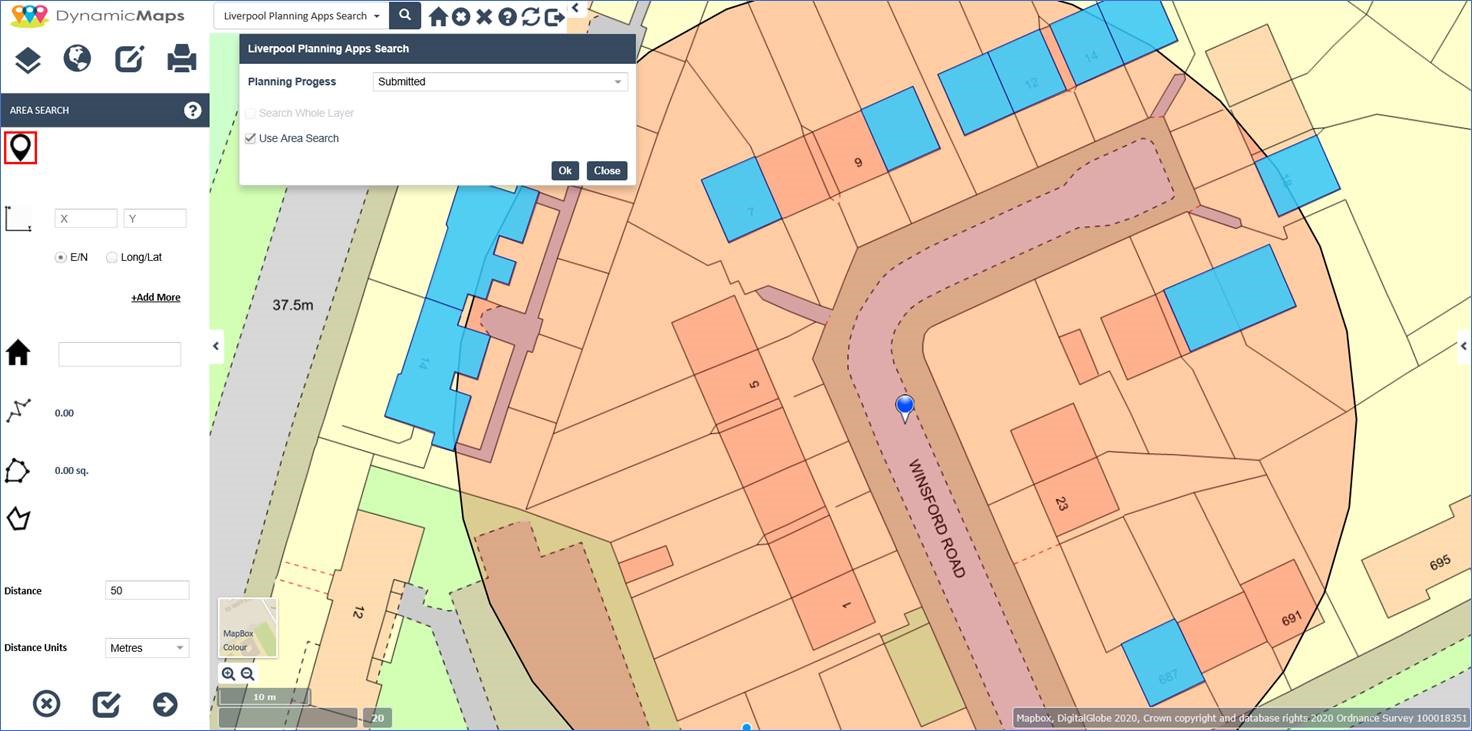
Task: Click the right arrow next icon
Action: 165,704
